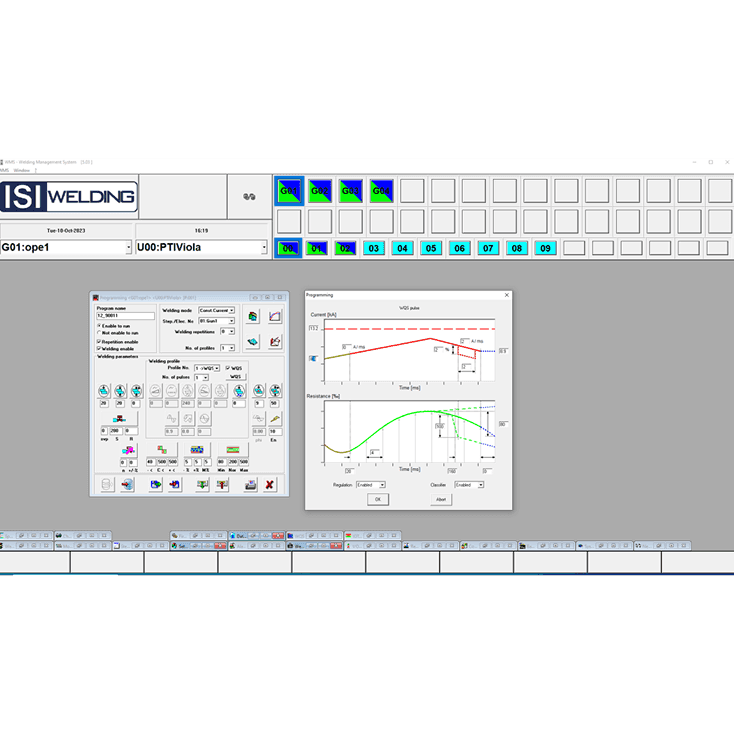Click the squeeze time electrode icon
The width and height of the screenshot is (734, 734).
click(104, 391)
